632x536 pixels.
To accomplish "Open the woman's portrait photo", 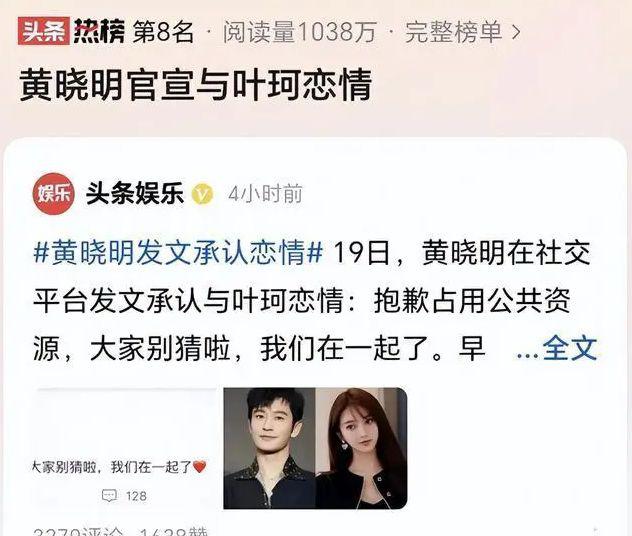I will pos(361,448).
